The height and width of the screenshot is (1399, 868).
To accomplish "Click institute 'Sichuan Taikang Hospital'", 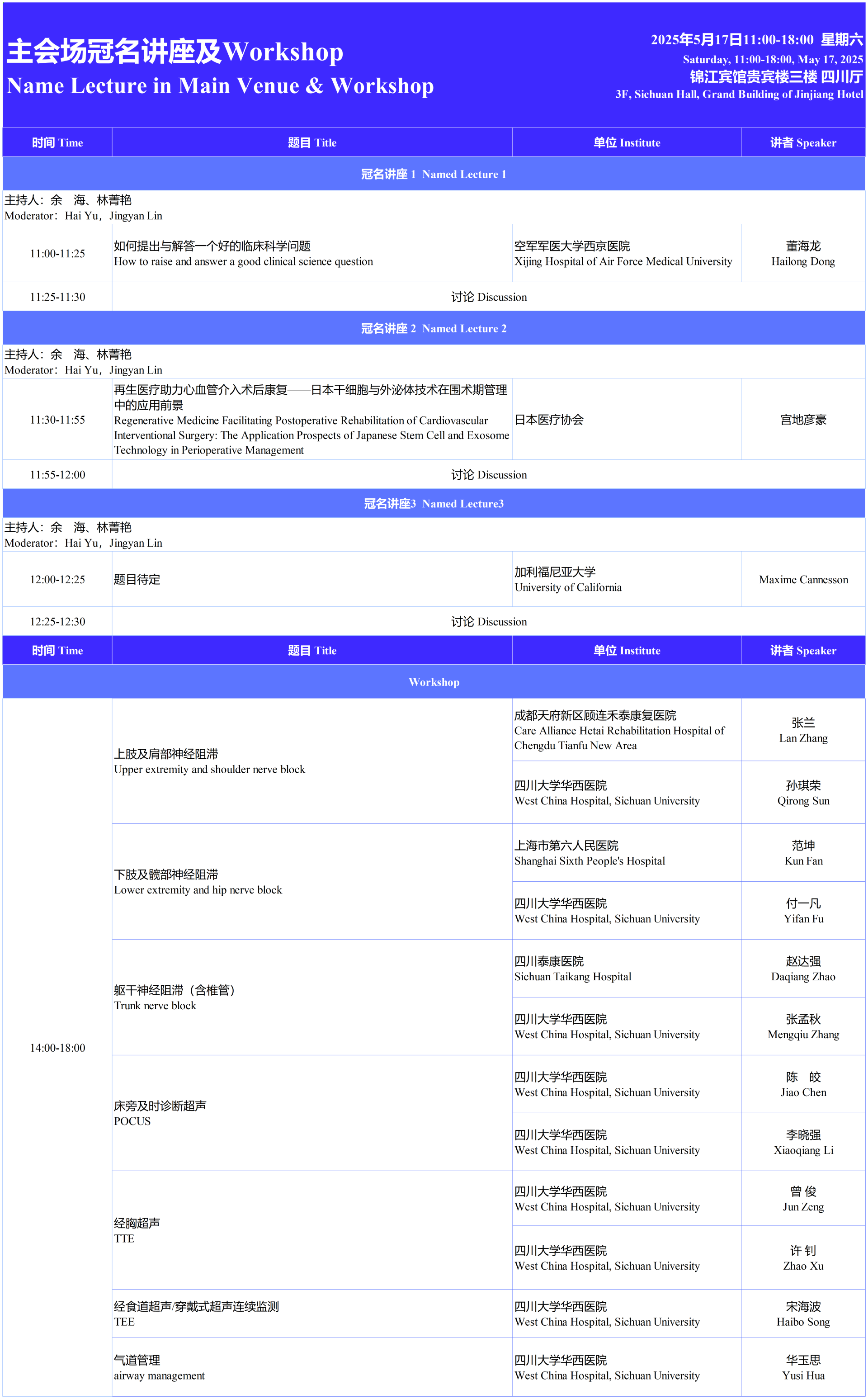I will [572, 977].
